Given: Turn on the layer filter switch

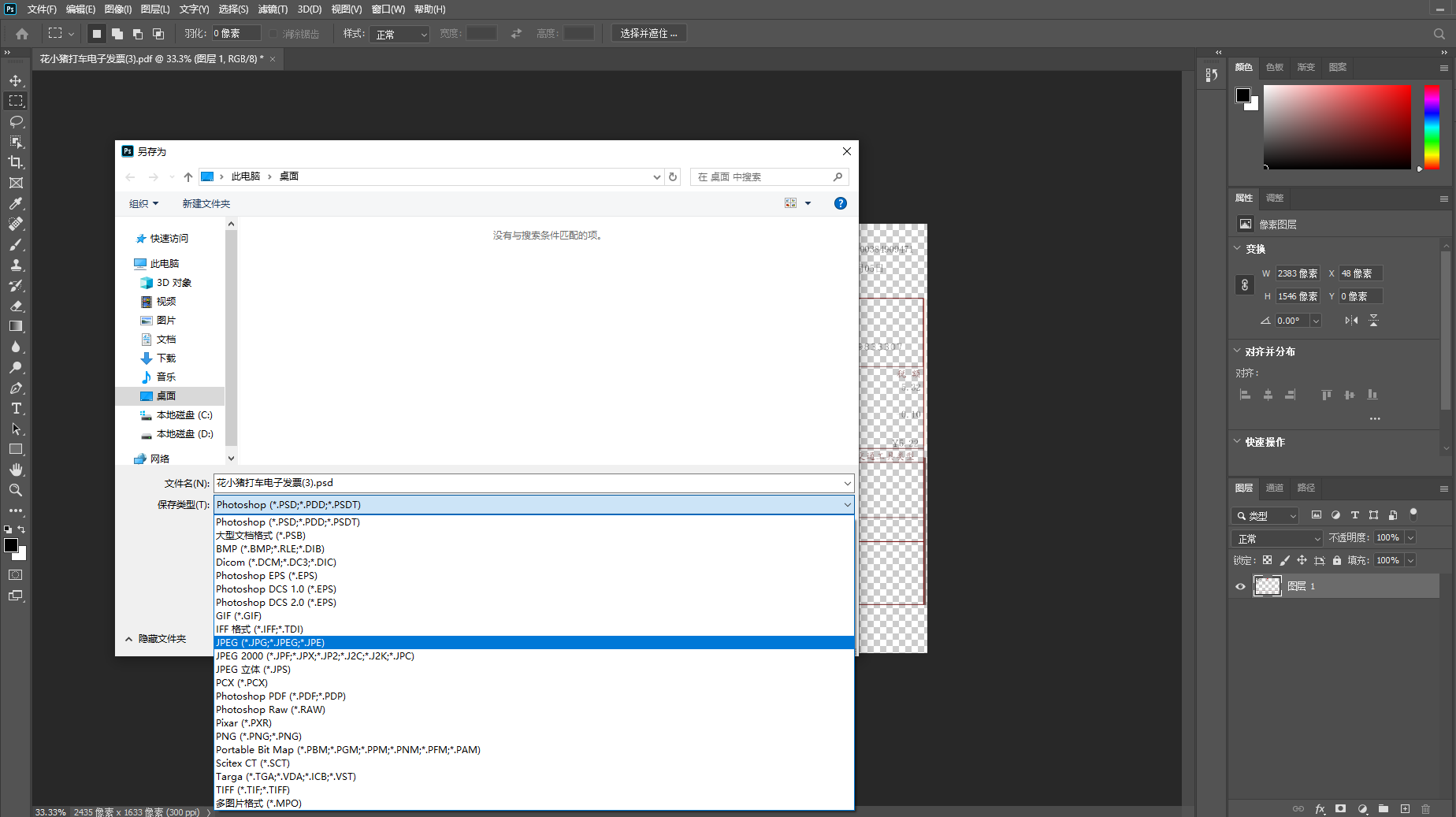Looking at the screenshot, I should [1413, 514].
